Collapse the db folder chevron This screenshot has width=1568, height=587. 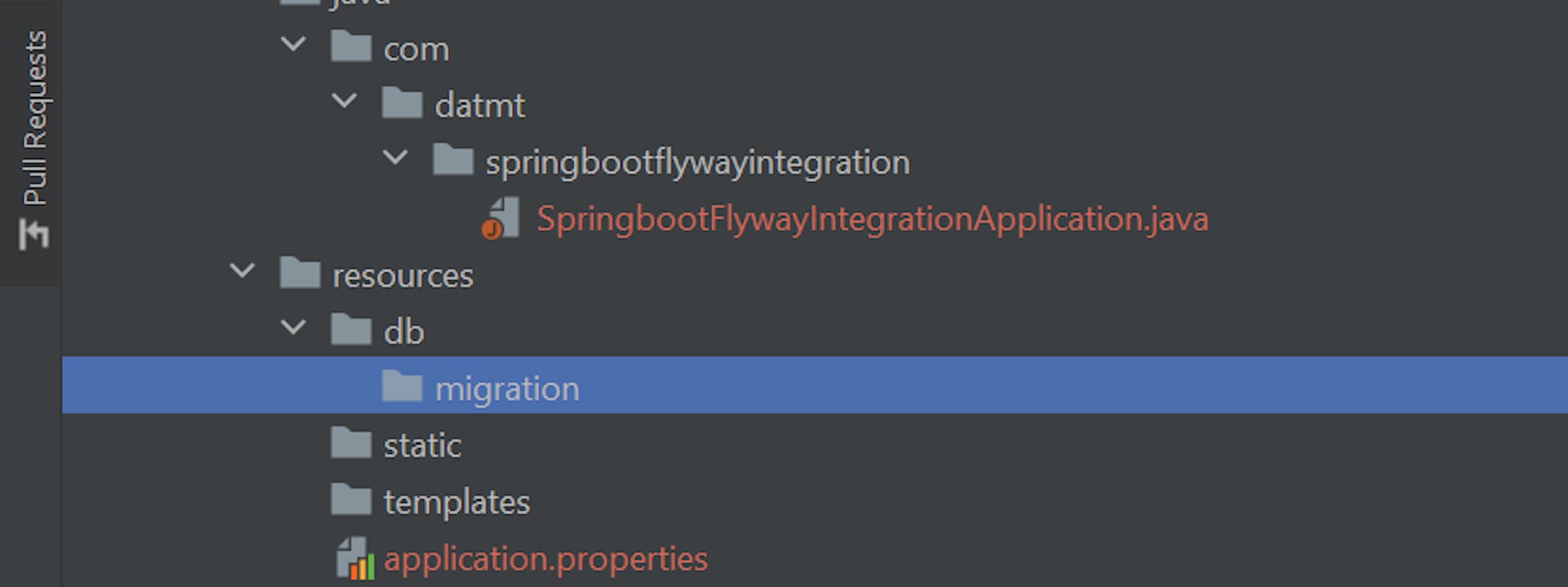pyautogui.click(x=293, y=327)
